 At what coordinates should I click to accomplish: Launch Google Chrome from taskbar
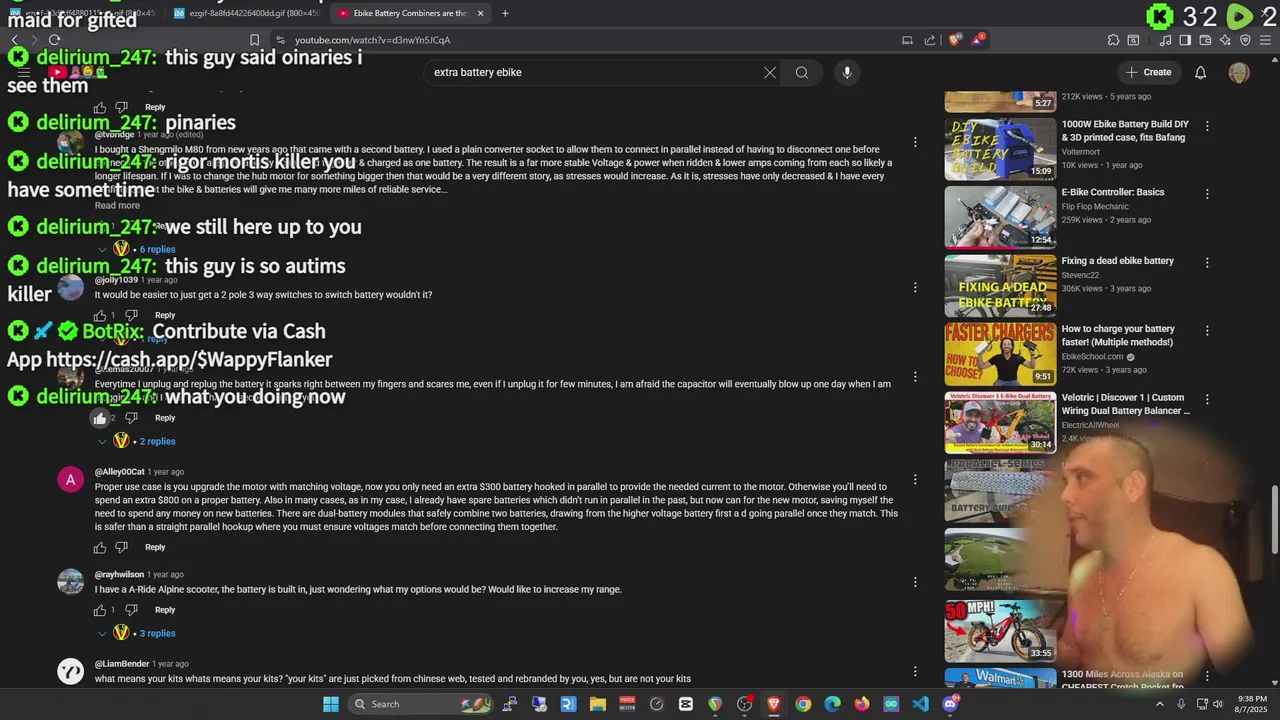[803, 704]
